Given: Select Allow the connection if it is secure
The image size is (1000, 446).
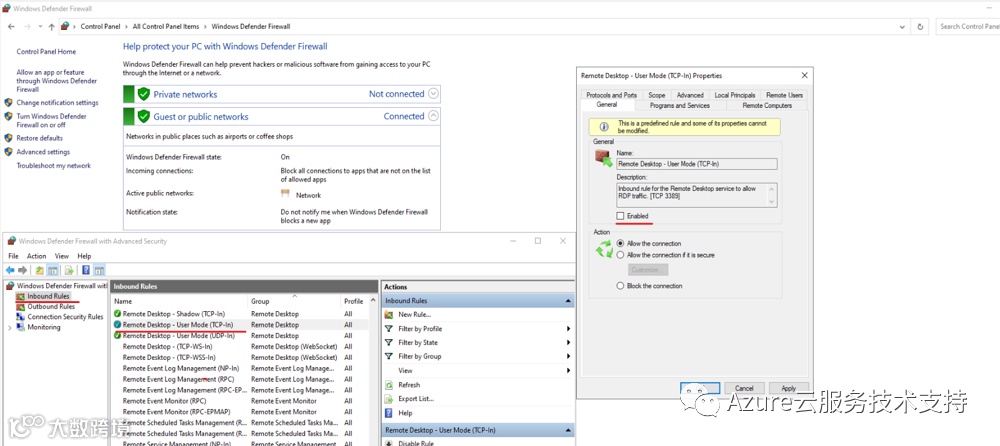Looking at the screenshot, I should pos(621,255).
